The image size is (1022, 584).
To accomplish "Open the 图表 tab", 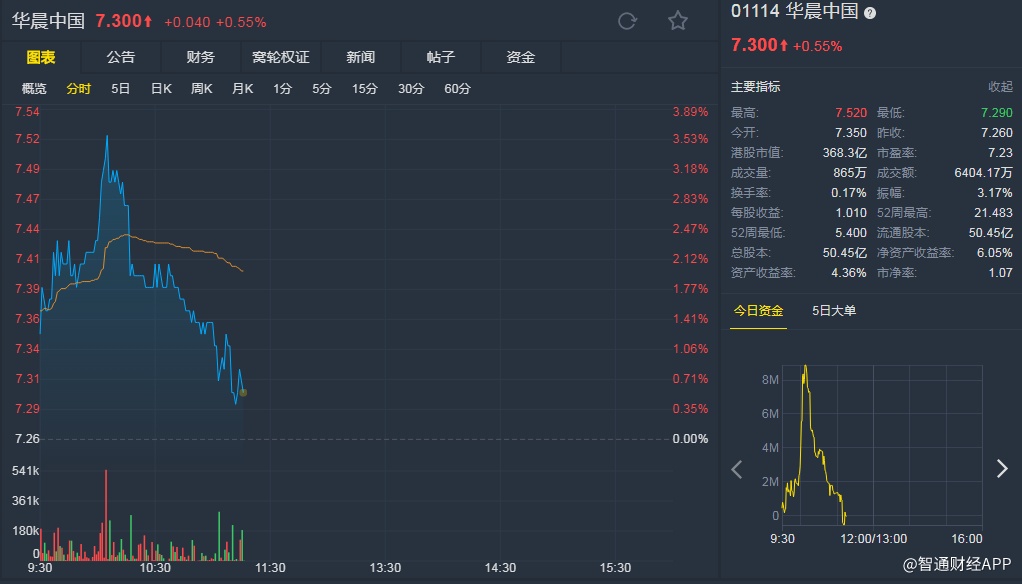I will click(x=41, y=57).
